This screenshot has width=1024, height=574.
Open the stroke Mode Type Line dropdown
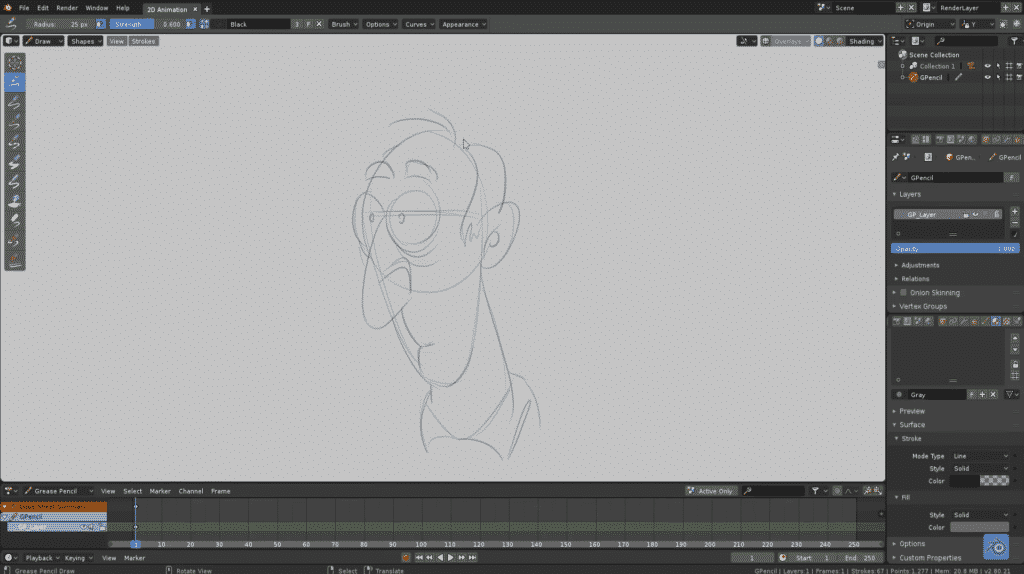[980, 456]
